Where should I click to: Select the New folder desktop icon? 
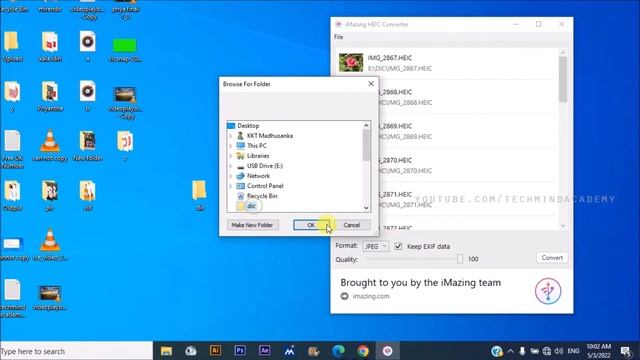point(88,146)
